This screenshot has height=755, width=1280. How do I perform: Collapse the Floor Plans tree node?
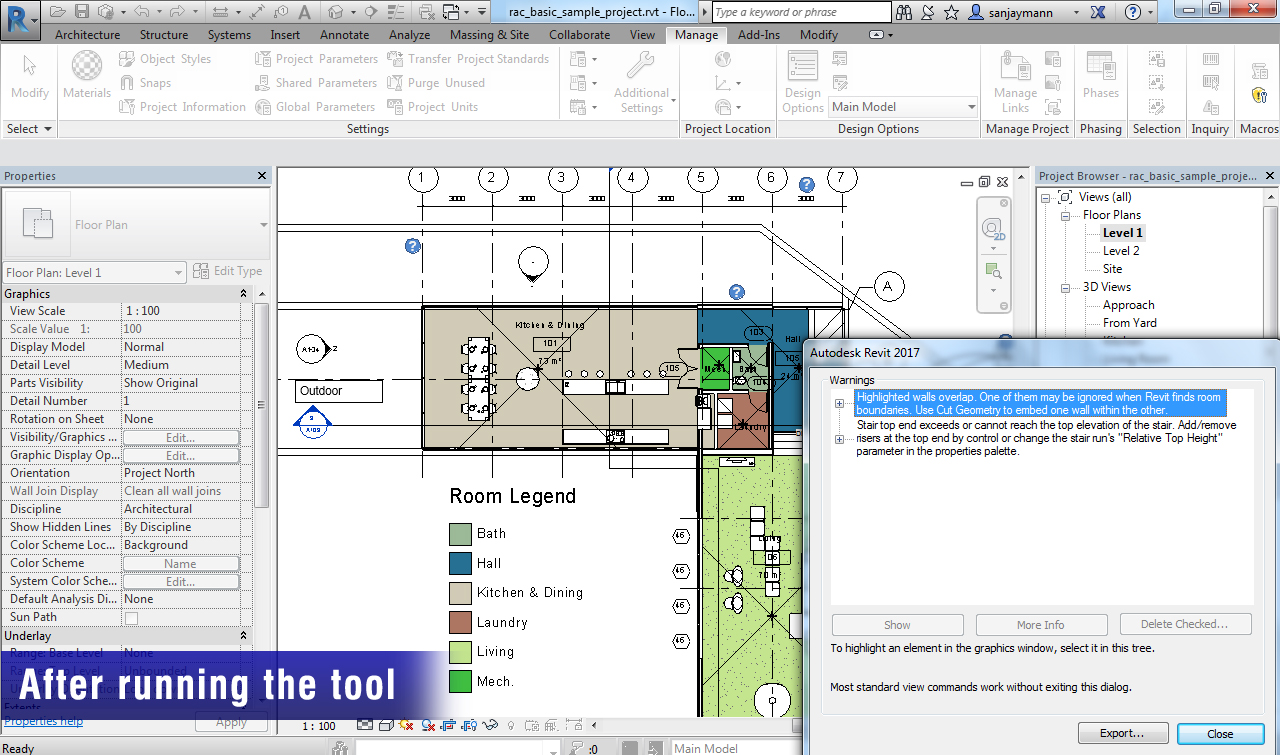(1067, 215)
